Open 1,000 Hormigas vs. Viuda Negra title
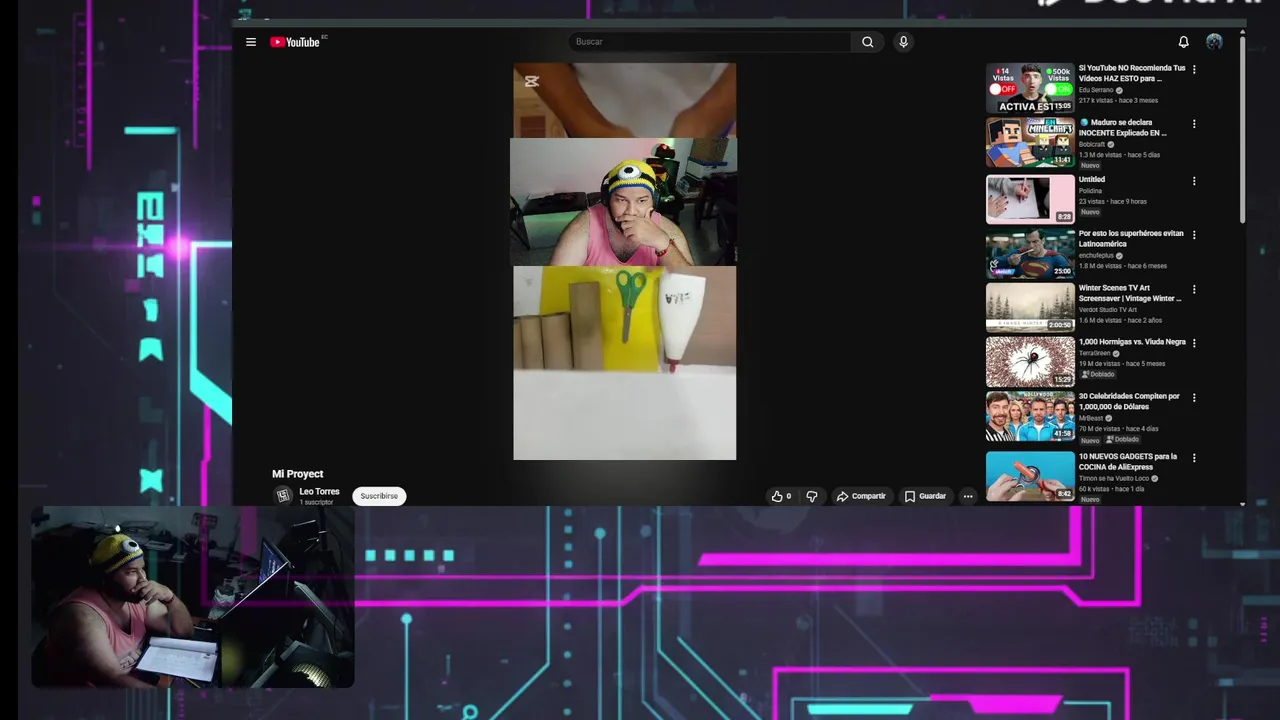 coord(1132,342)
